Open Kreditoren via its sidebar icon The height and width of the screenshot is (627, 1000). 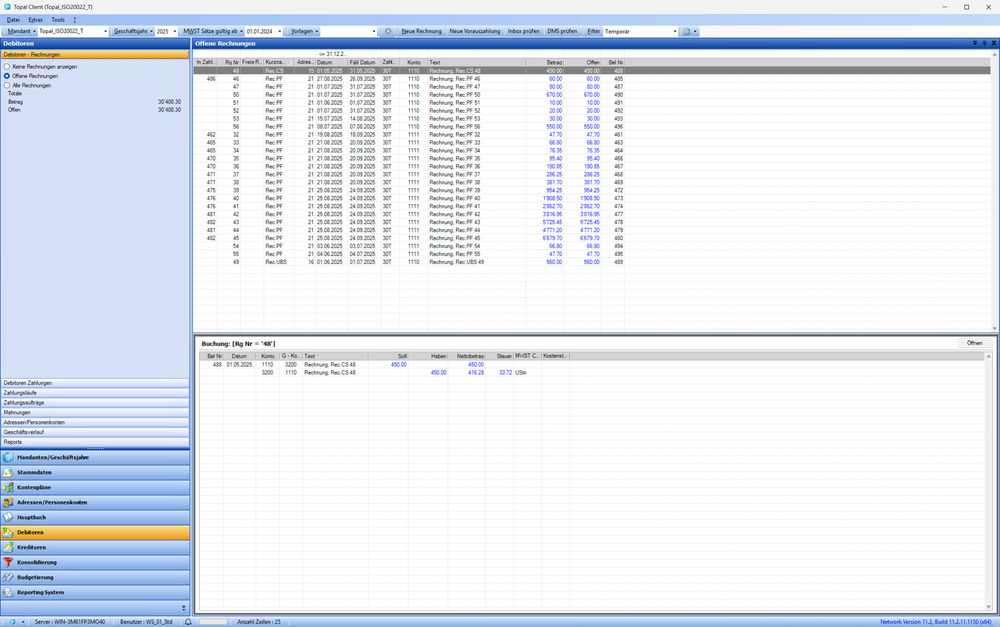(9, 547)
